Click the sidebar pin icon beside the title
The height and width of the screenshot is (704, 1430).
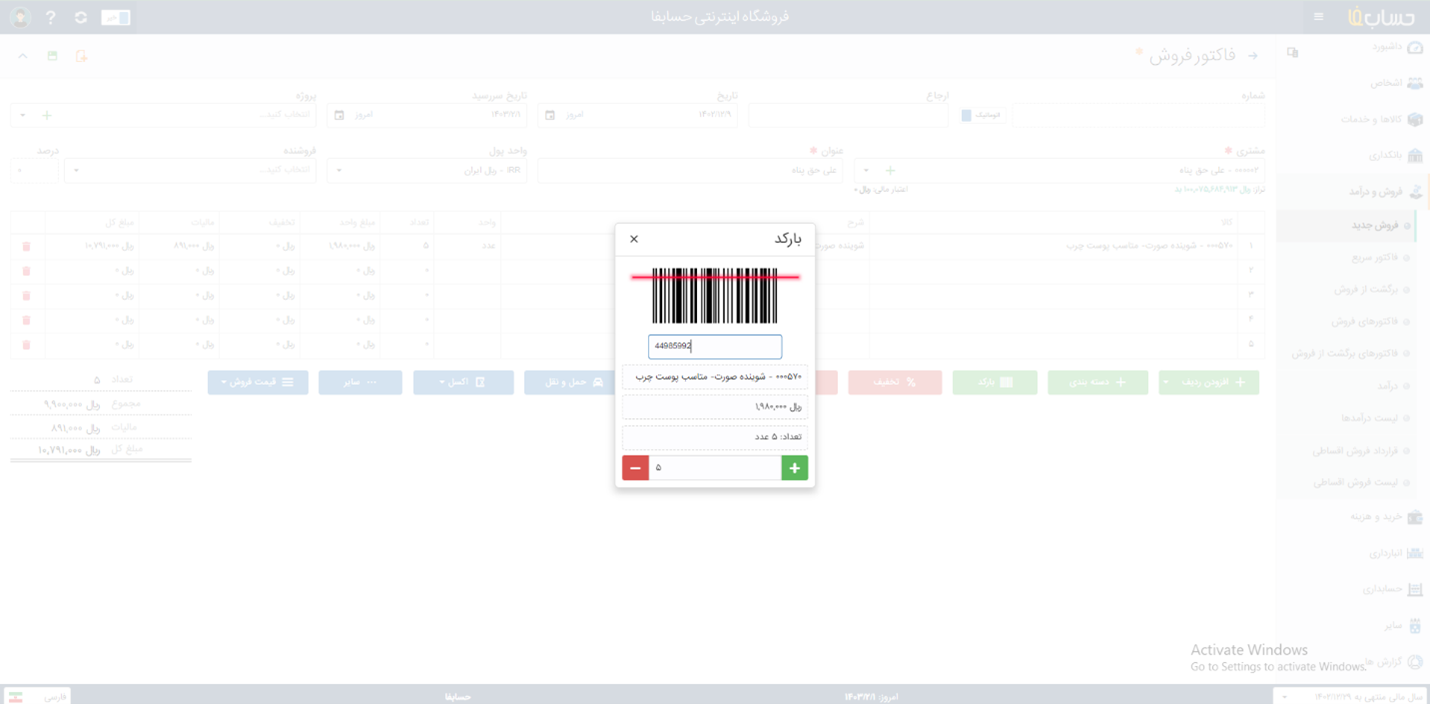coord(1292,53)
